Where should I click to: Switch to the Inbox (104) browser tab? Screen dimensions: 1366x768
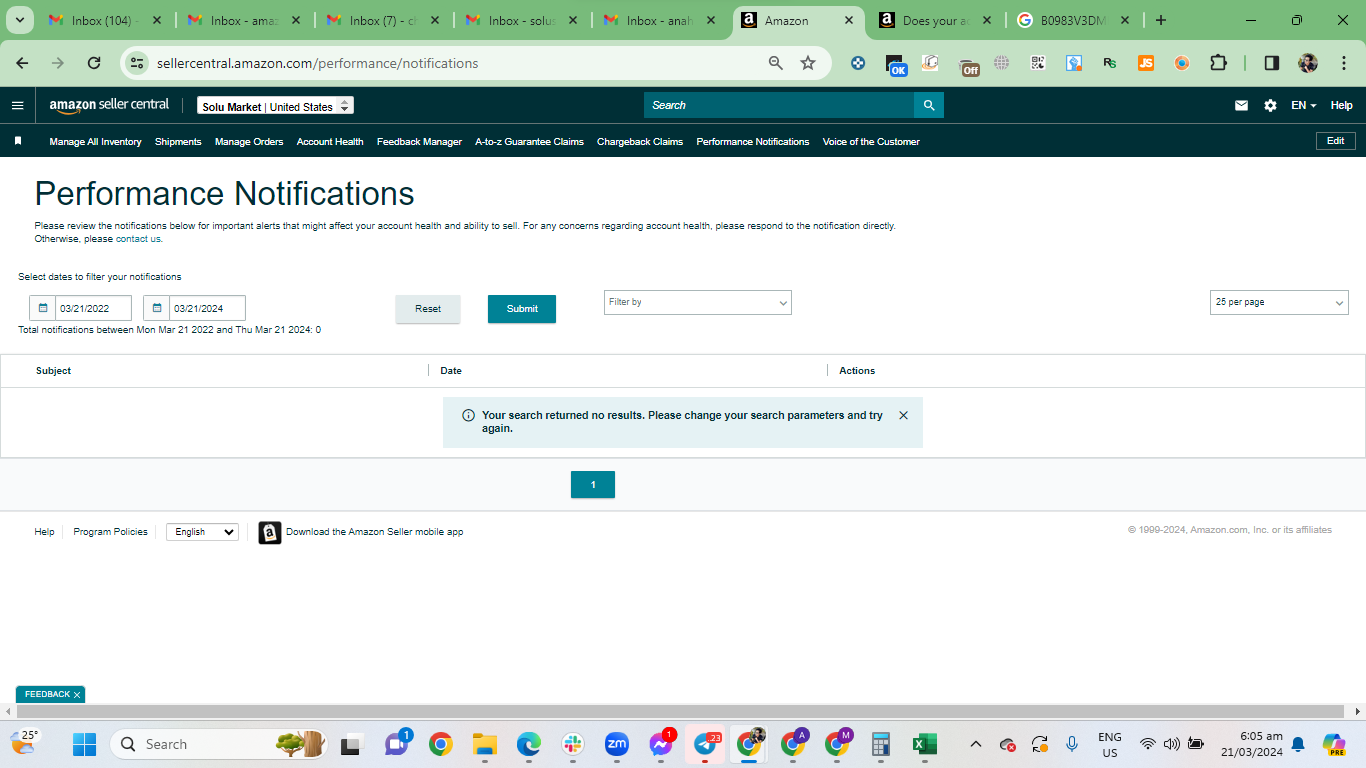tap(106, 20)
